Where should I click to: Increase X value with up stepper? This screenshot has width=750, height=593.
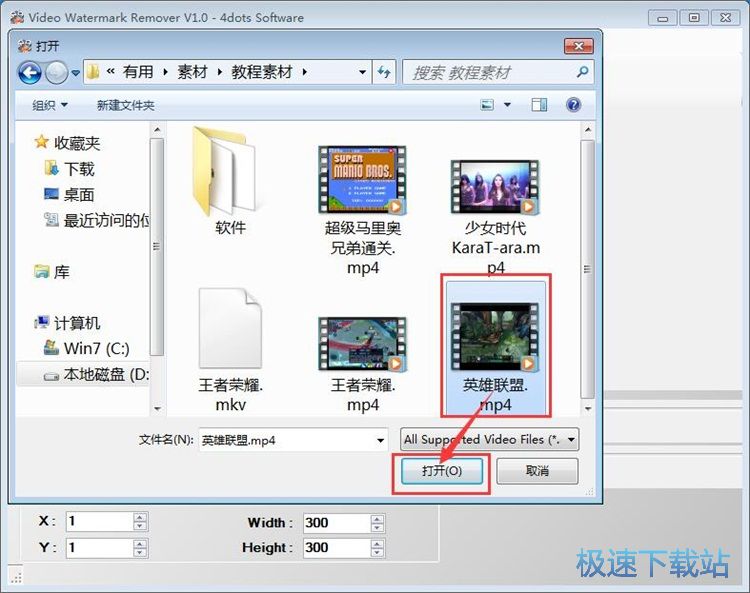(x=140, y=517)
